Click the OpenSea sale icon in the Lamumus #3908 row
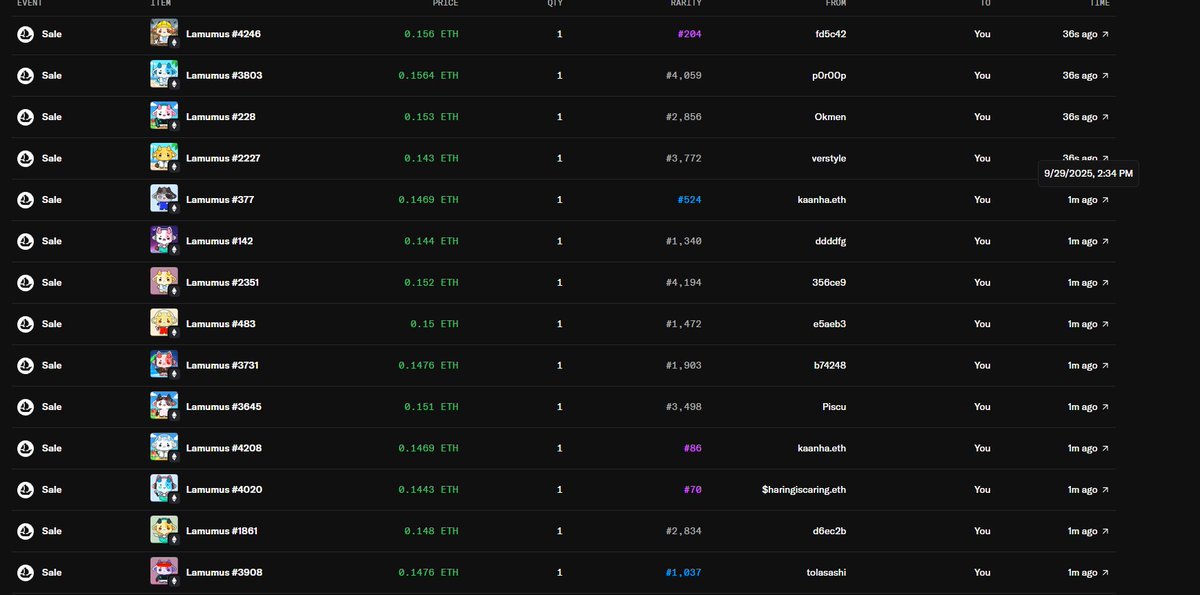 (x=26, y=573)
